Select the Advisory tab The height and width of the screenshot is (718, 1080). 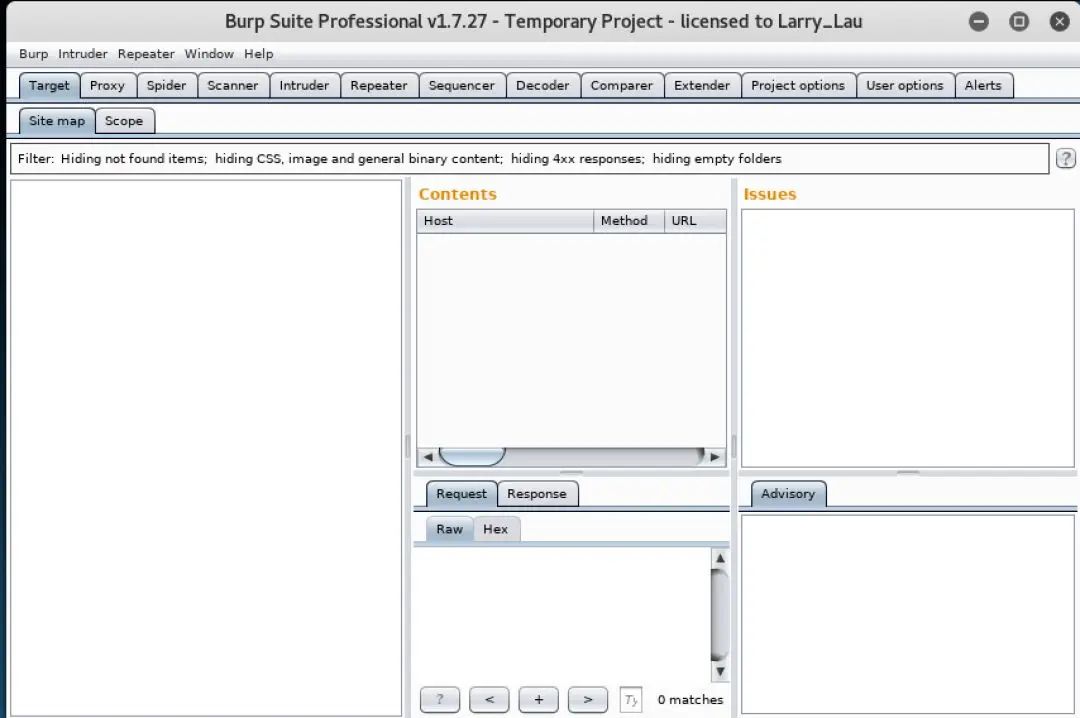pyautogui.click(x=788, y=493)
